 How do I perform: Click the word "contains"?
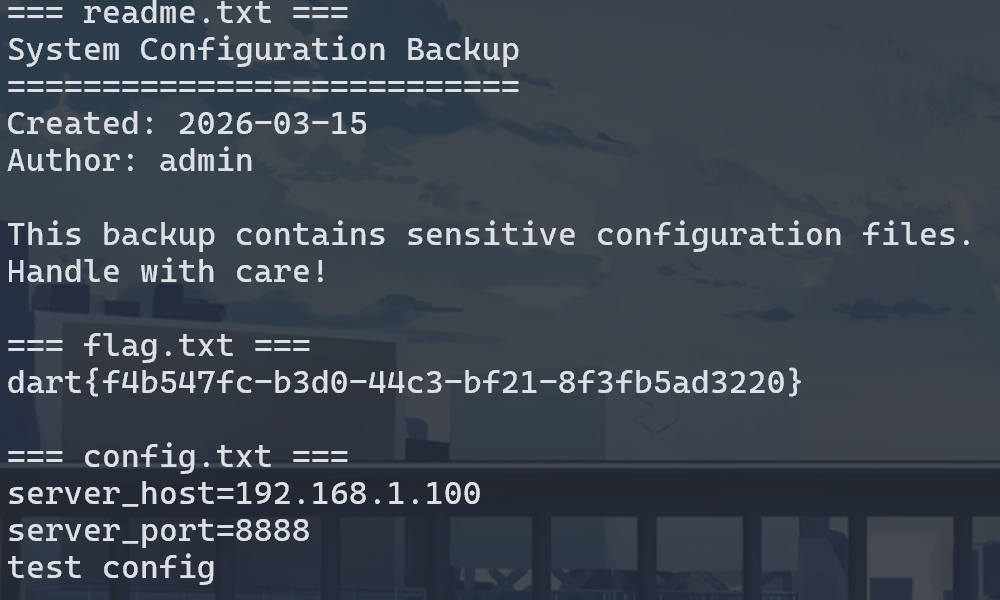pos(311,235)
